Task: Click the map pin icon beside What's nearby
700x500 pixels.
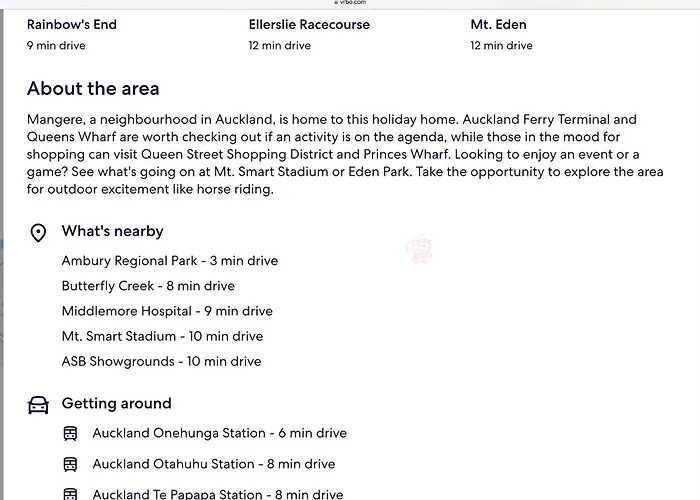Action: pyautogui.click(x=38, y=233)
